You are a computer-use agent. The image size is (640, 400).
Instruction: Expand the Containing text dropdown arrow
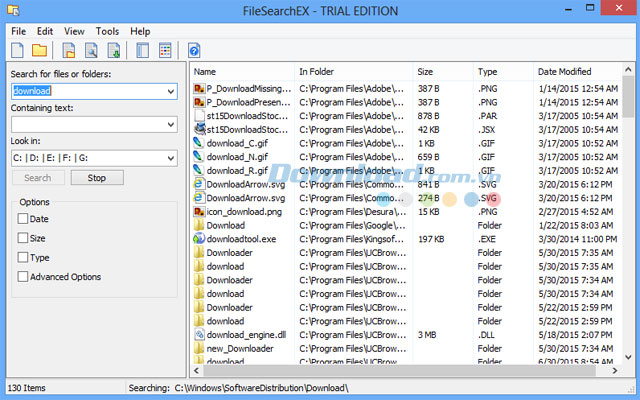(171, 124)
